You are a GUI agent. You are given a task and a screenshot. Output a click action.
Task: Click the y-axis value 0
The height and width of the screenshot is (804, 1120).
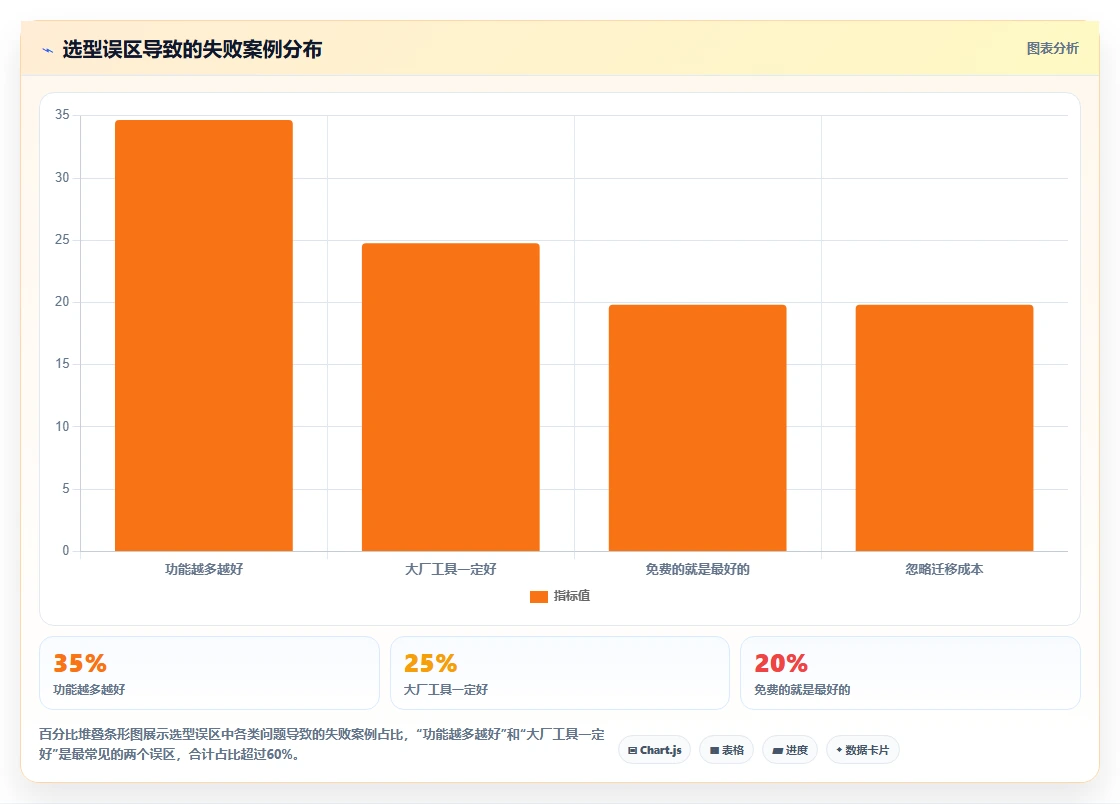click(66, 551)
